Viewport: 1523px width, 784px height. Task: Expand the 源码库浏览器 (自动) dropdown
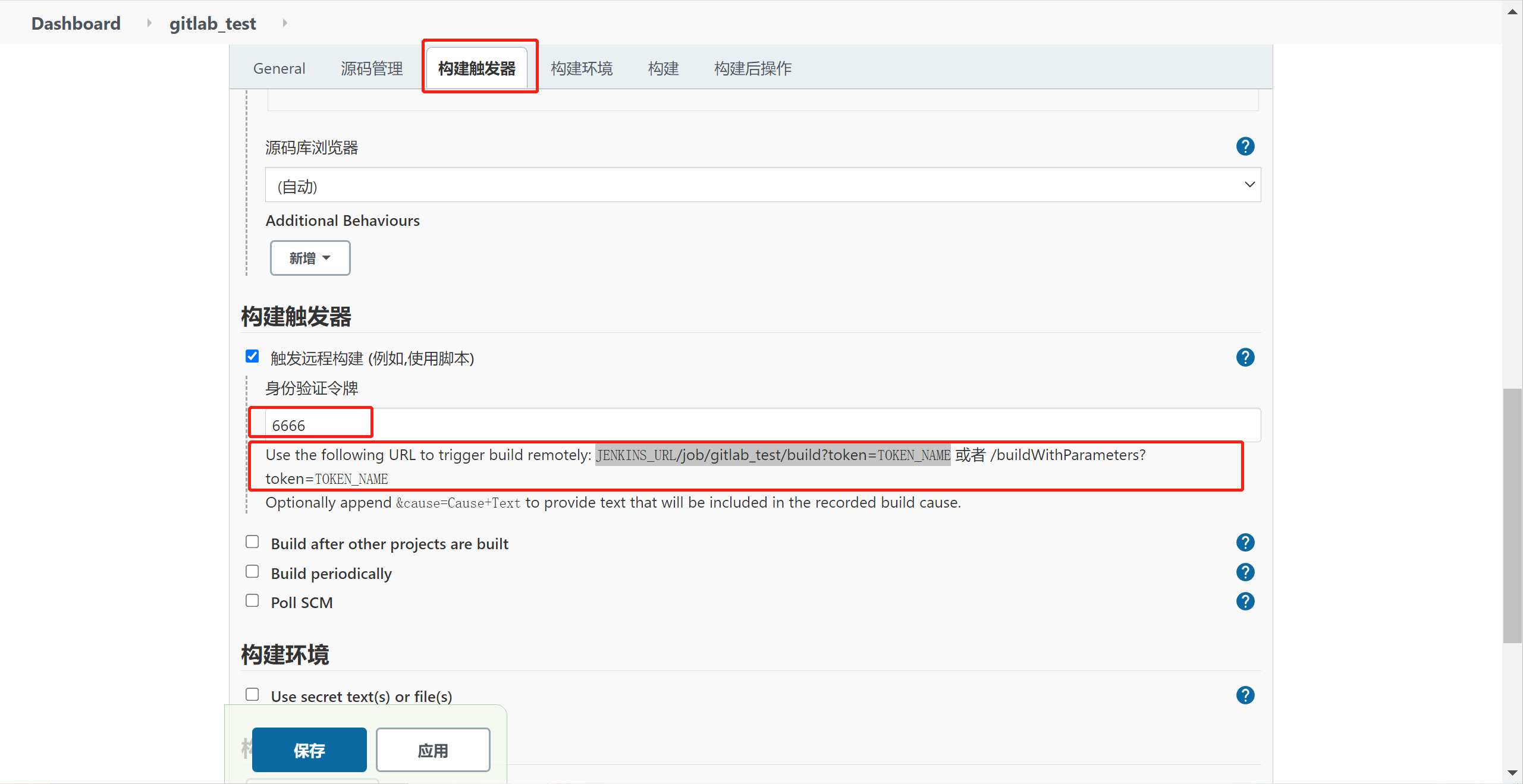tap(762, 185)
